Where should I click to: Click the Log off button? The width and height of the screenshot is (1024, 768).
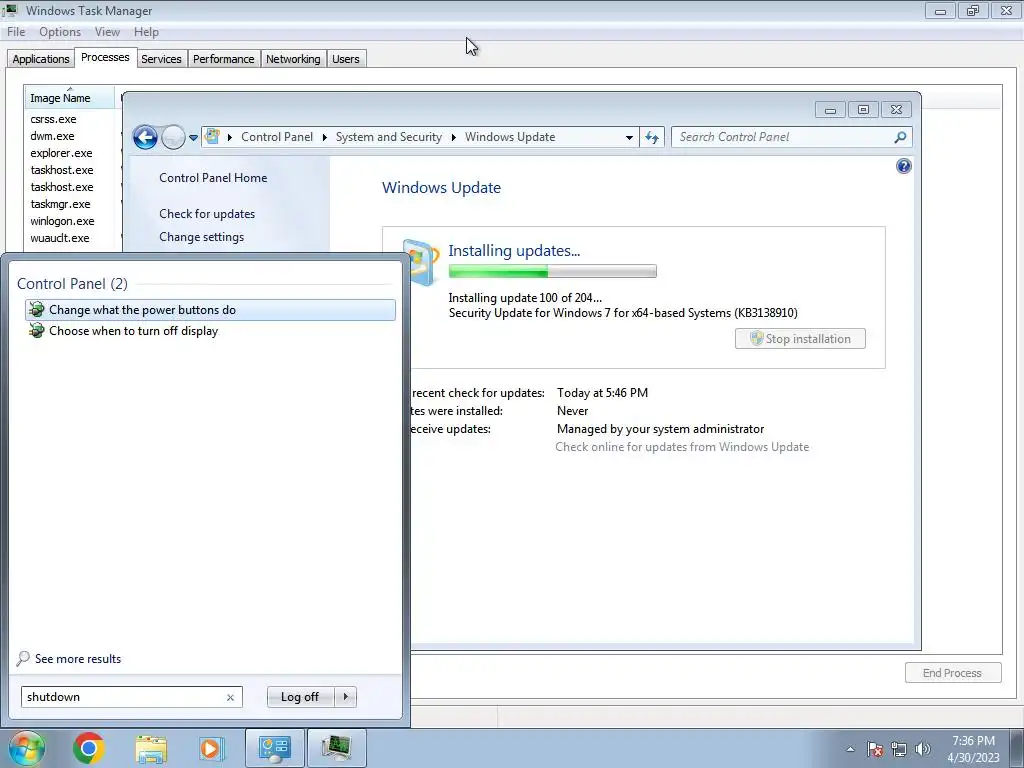click(x=300, y=697)
